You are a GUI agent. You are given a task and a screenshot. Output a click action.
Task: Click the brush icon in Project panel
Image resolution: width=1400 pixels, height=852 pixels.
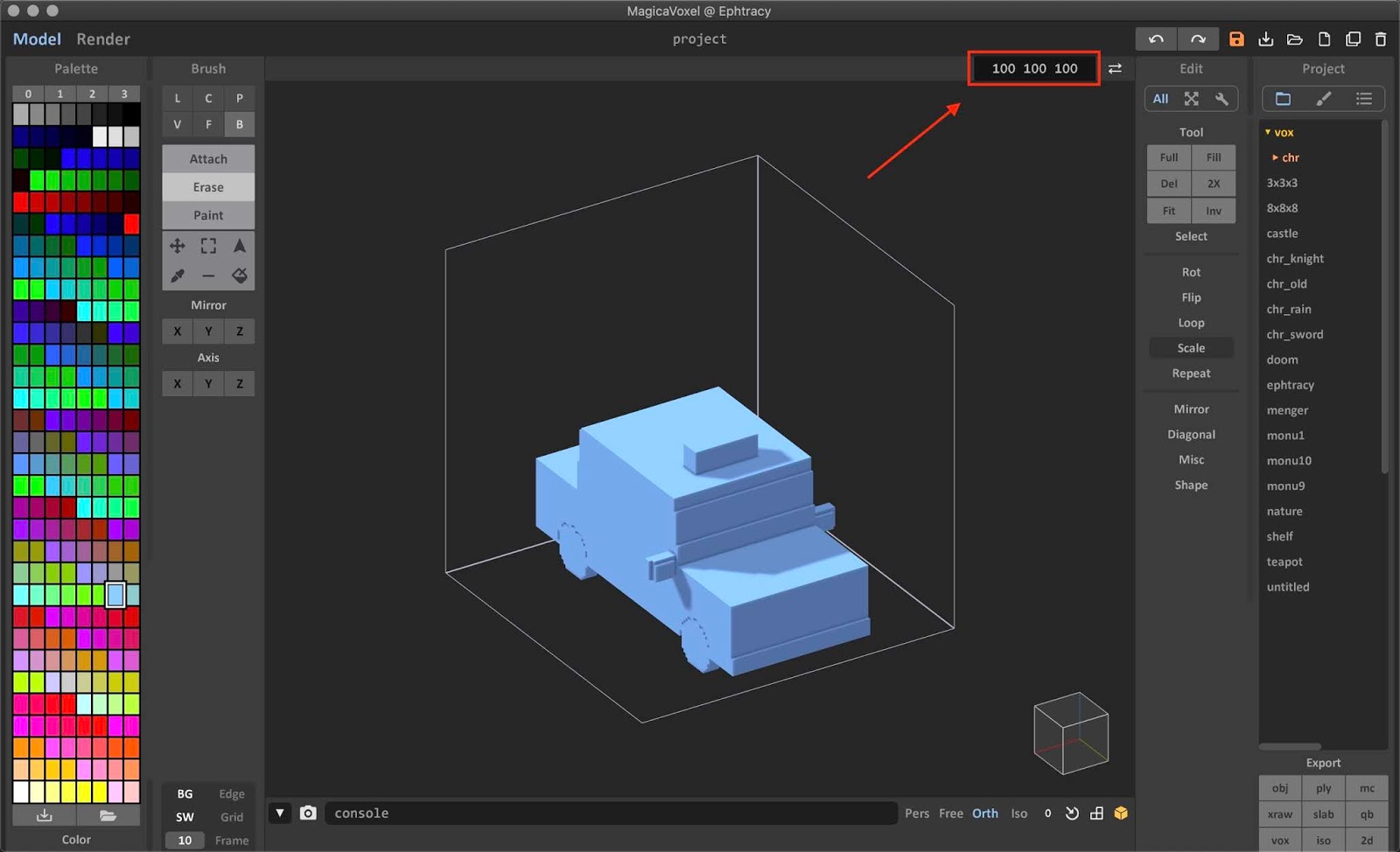(x=1324, y=99)
